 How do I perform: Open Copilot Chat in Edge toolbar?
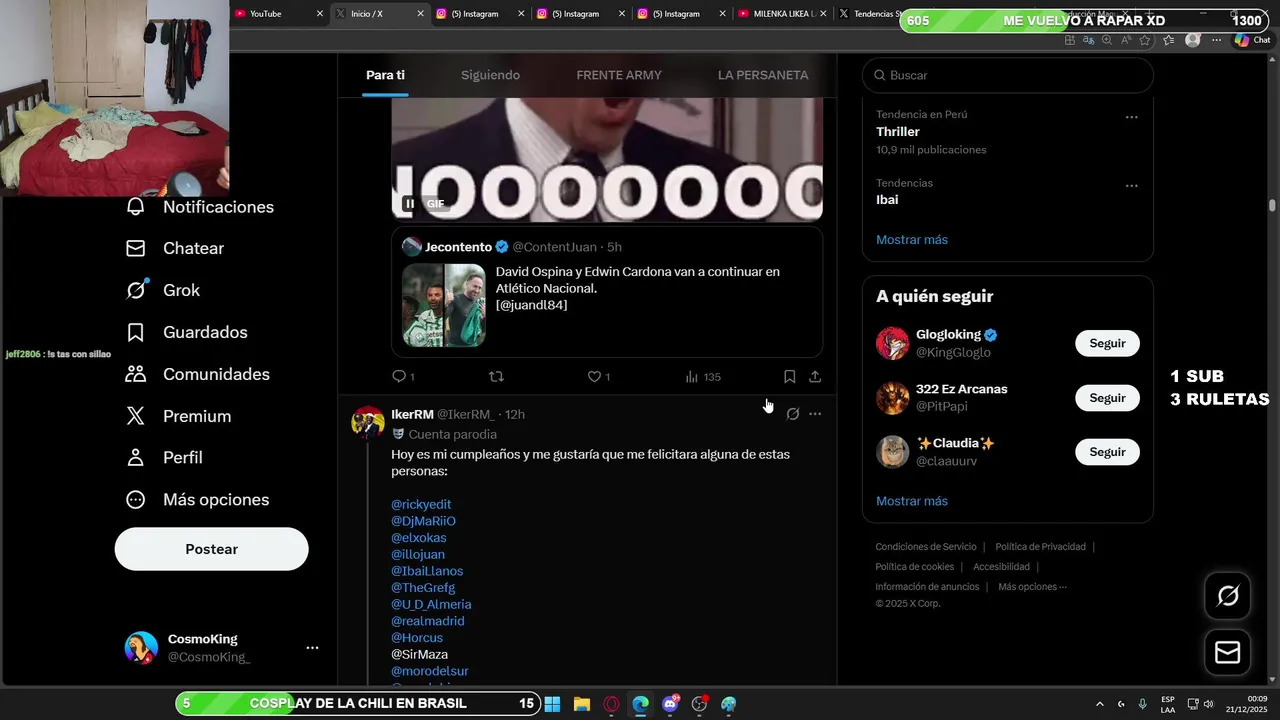pyautogui.click(x=1252, y=40)
